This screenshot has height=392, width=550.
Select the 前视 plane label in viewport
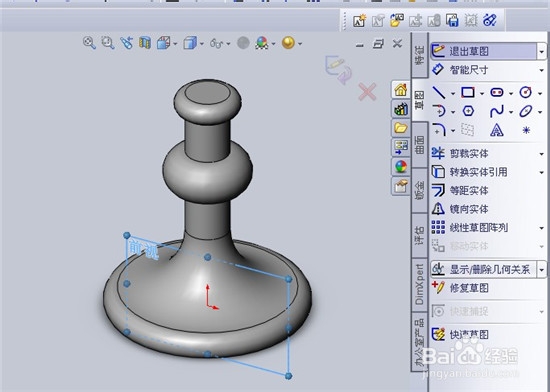pyautogui.click(x=144, y=249)
